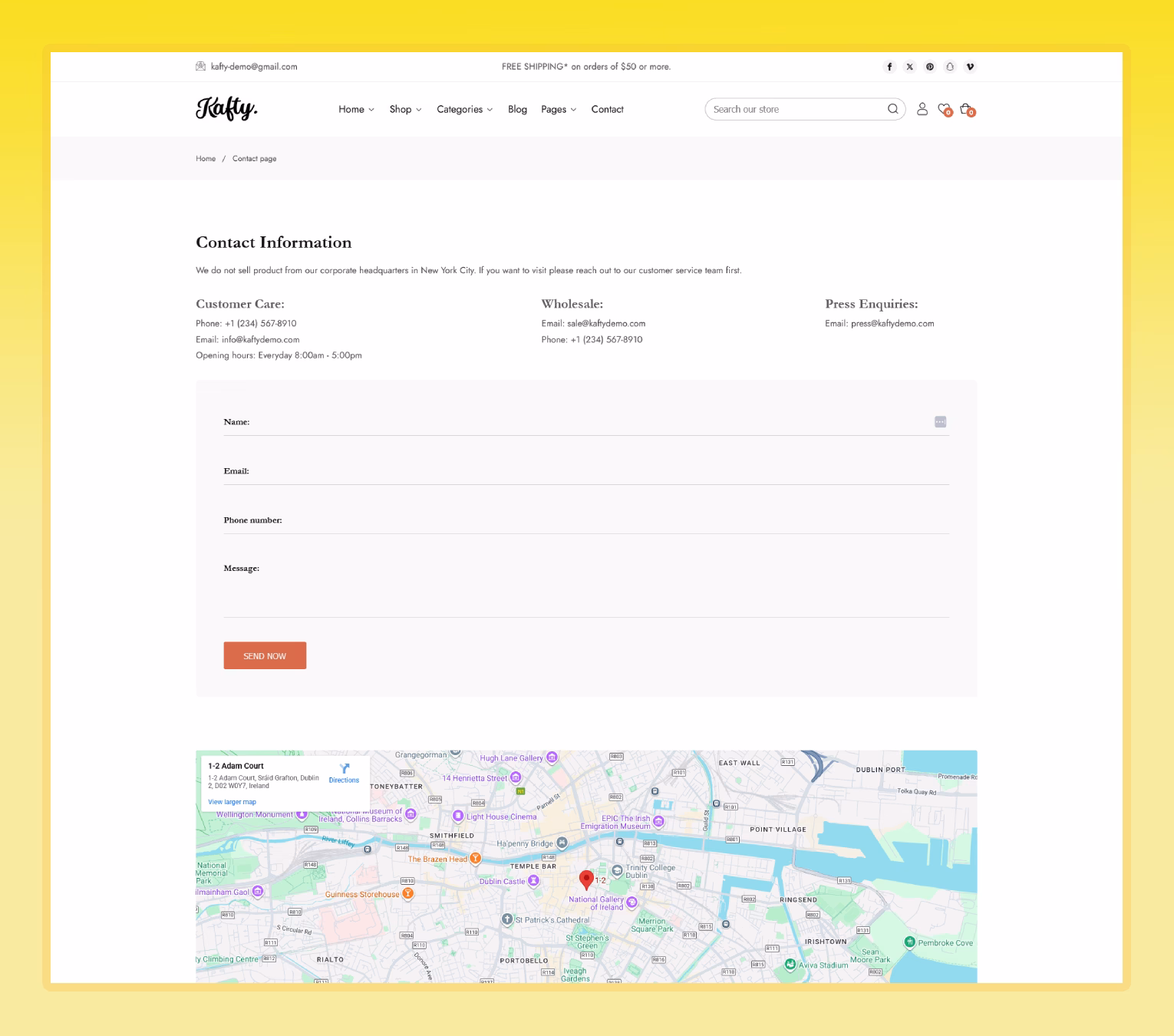Open the shopping cart icon
The width and height of the screenshot is (1174, 1036).
click(x=967, y=110)
